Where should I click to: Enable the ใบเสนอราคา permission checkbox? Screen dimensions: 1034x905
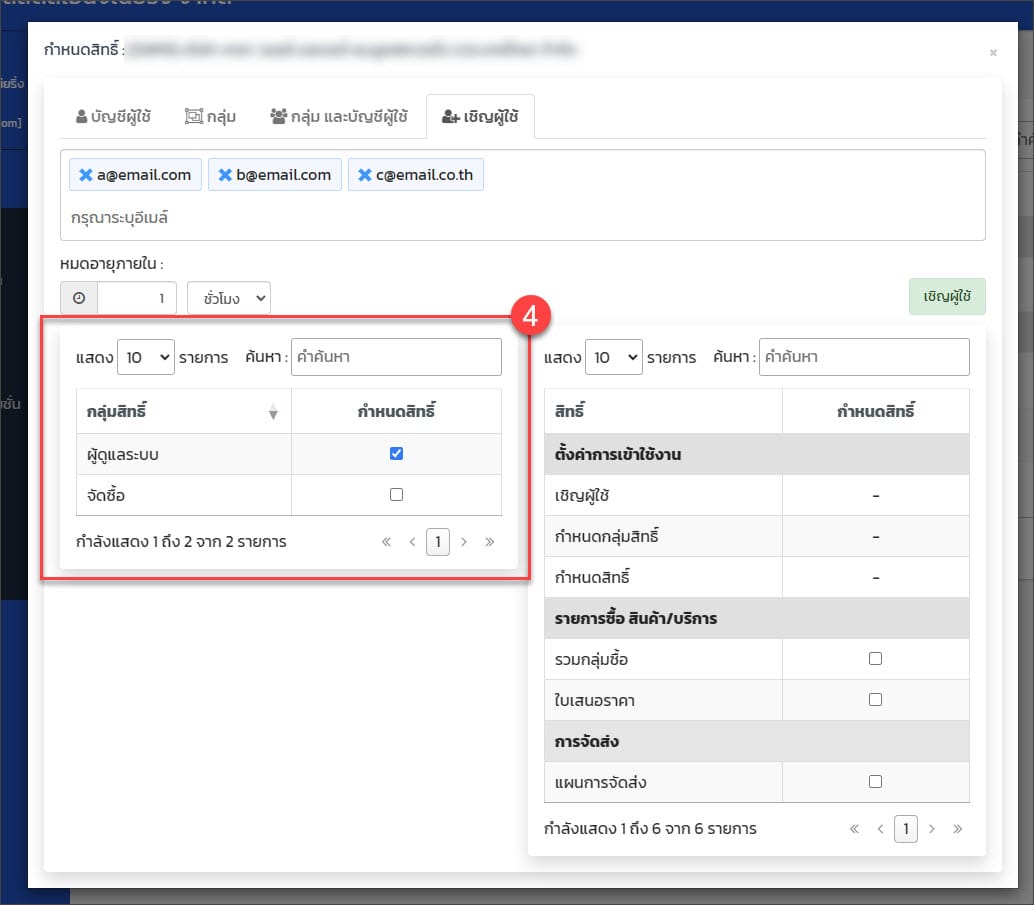click(x=875, y=700)
